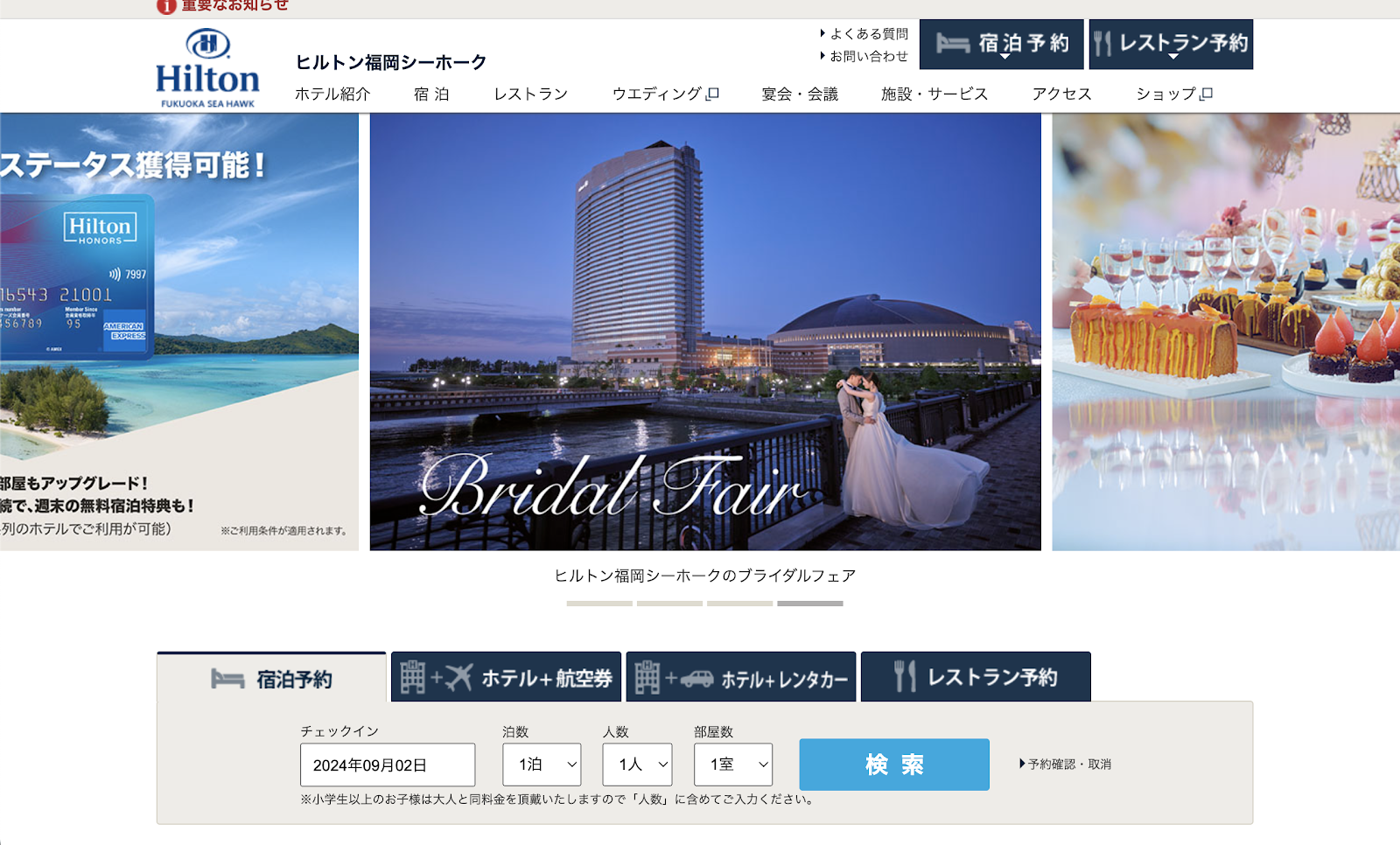Click the Hilton Fukuoka Sea Hawk logo

(x=207, y=68)
